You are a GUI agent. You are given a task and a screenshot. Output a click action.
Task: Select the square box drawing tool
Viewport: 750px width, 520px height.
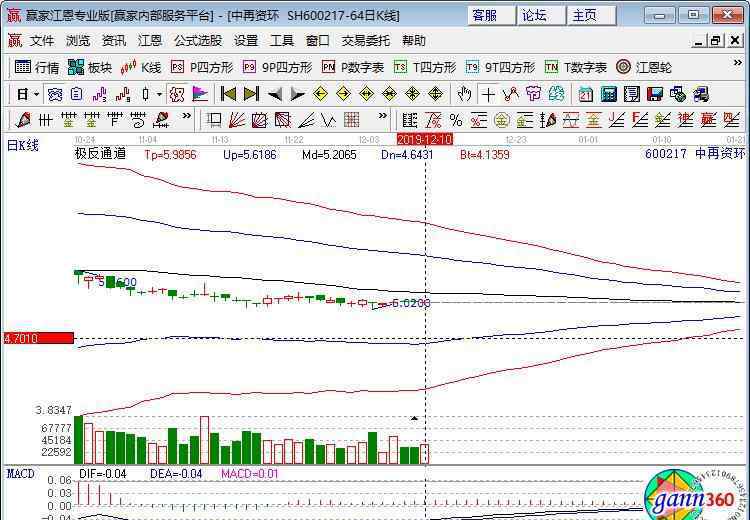tap(213, 120)
